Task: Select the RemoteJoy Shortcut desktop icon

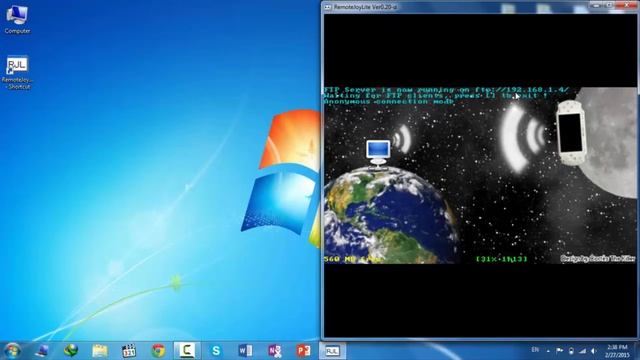Action: click(17, 72)
